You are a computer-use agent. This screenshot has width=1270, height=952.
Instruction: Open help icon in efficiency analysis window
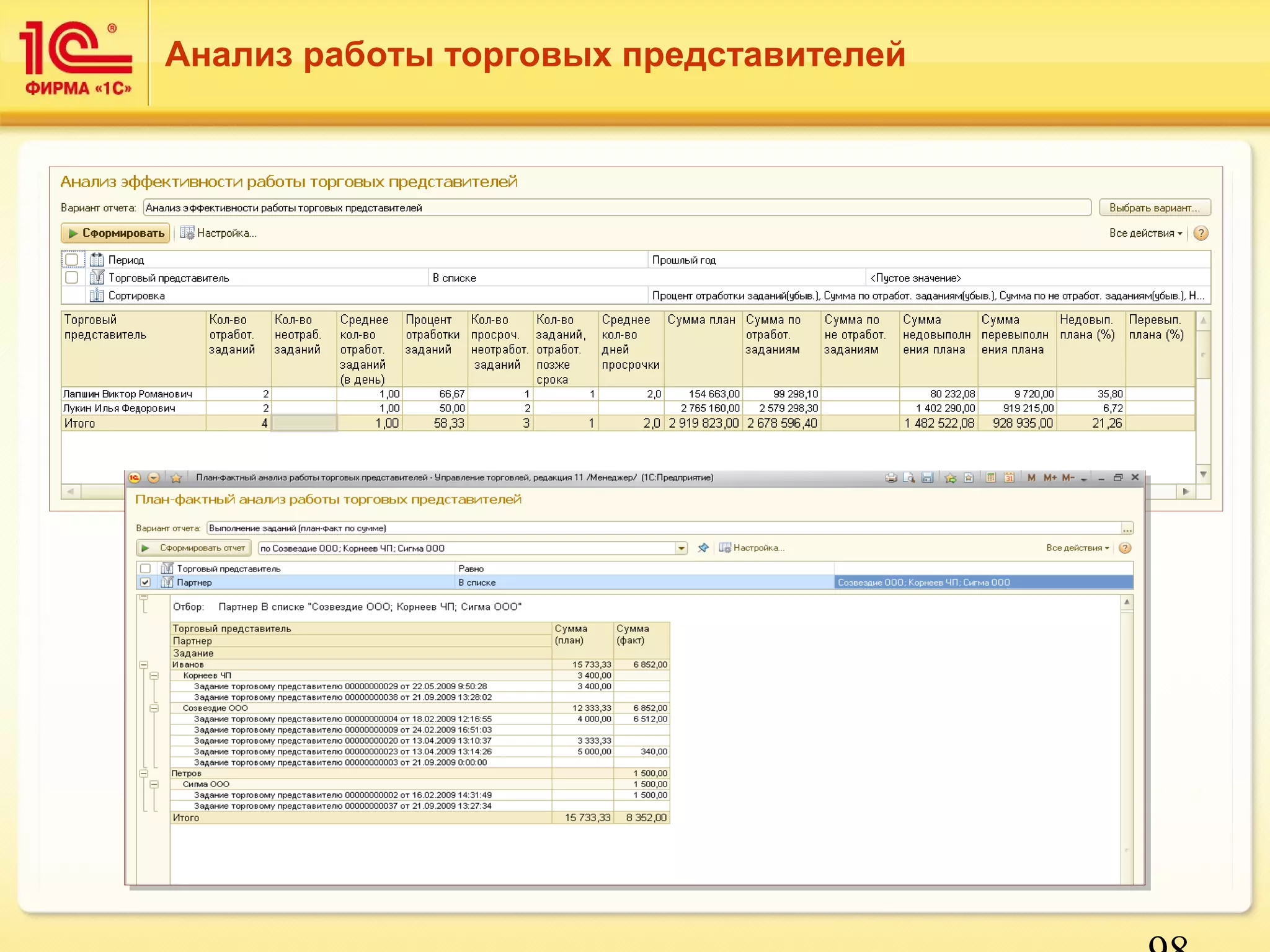tap(1201, 233)
